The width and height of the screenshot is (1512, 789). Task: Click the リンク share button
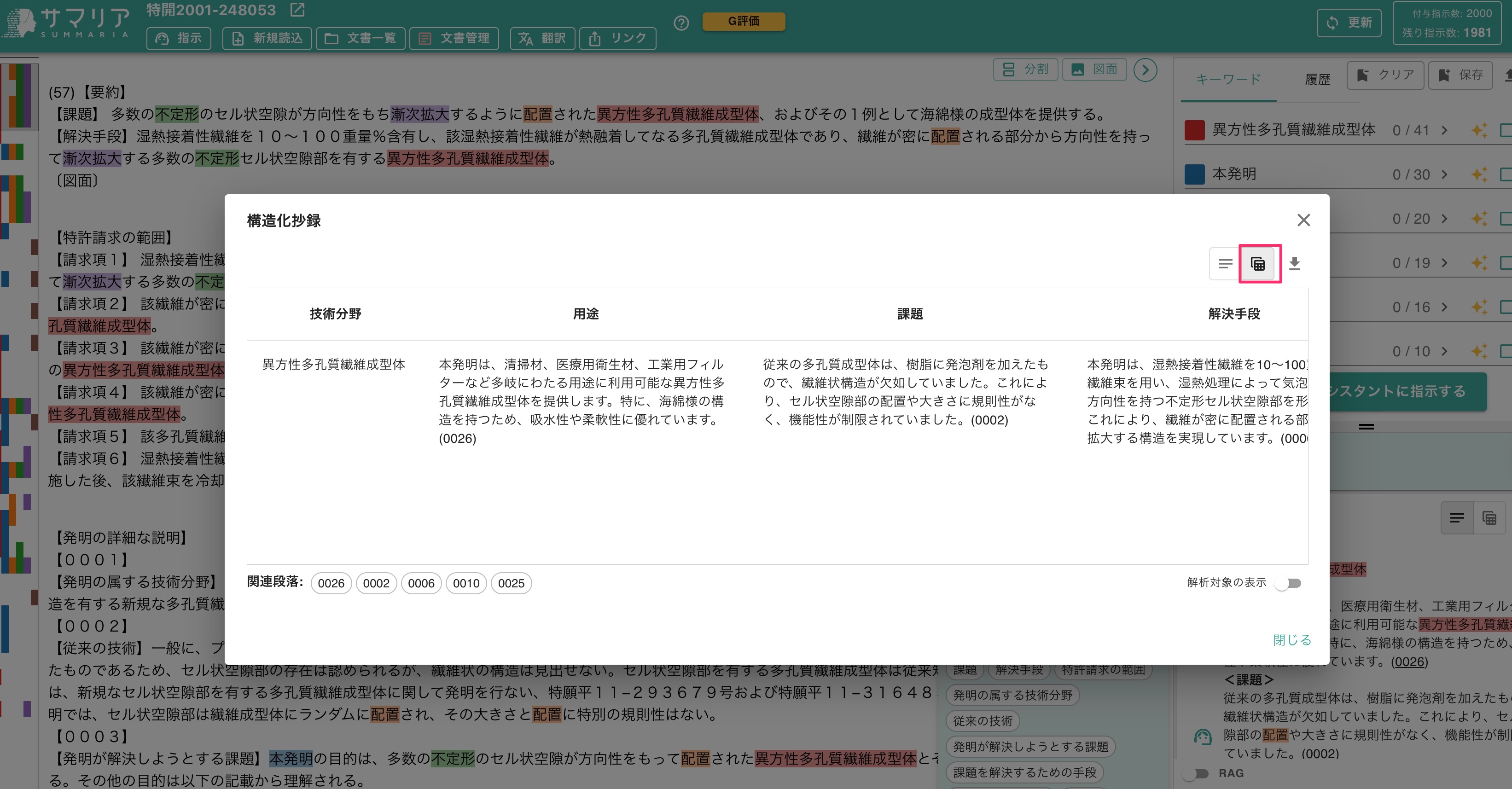pos(617,38)
